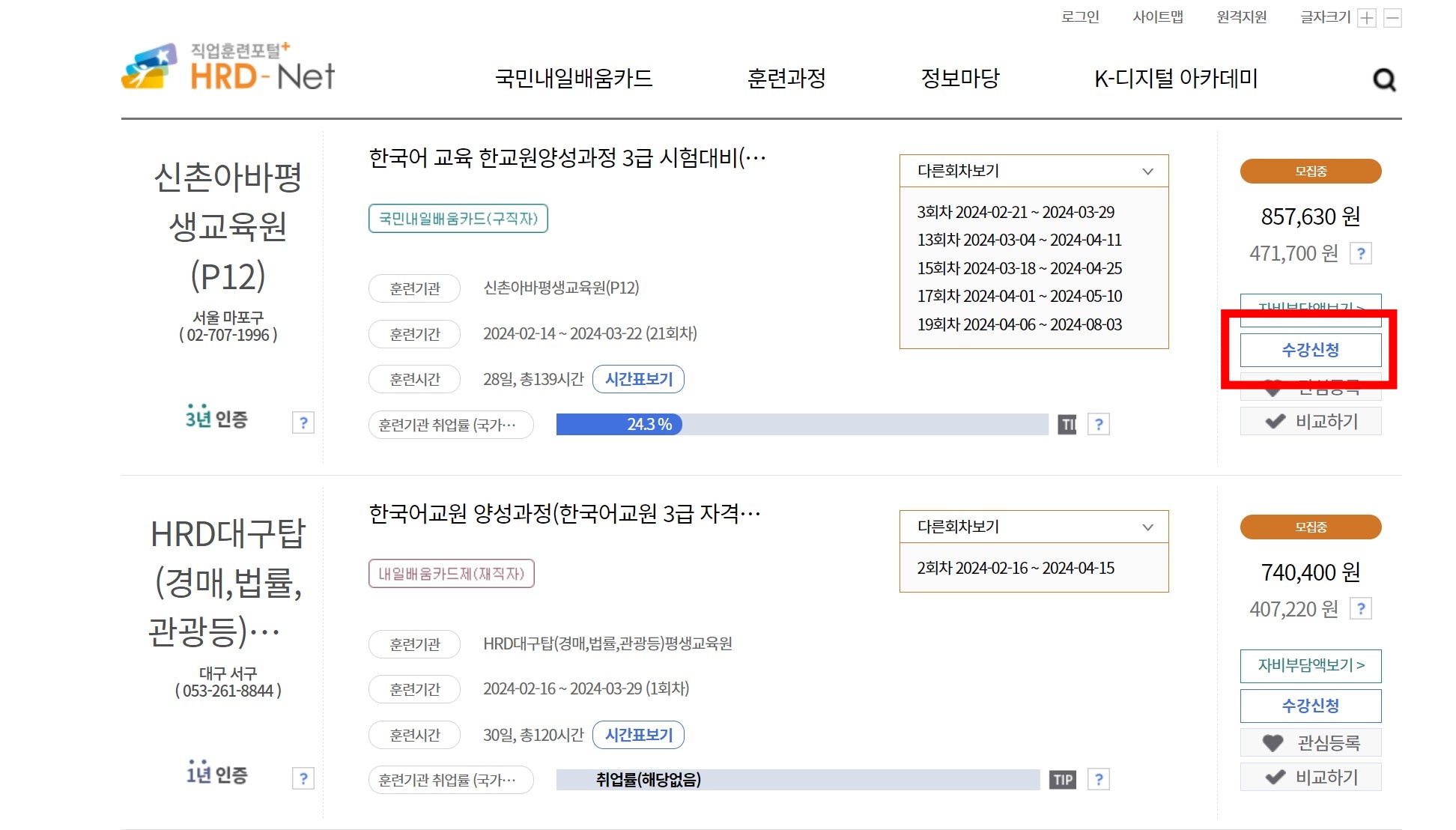Decrease font size with minus icon

coord(1392,18)
